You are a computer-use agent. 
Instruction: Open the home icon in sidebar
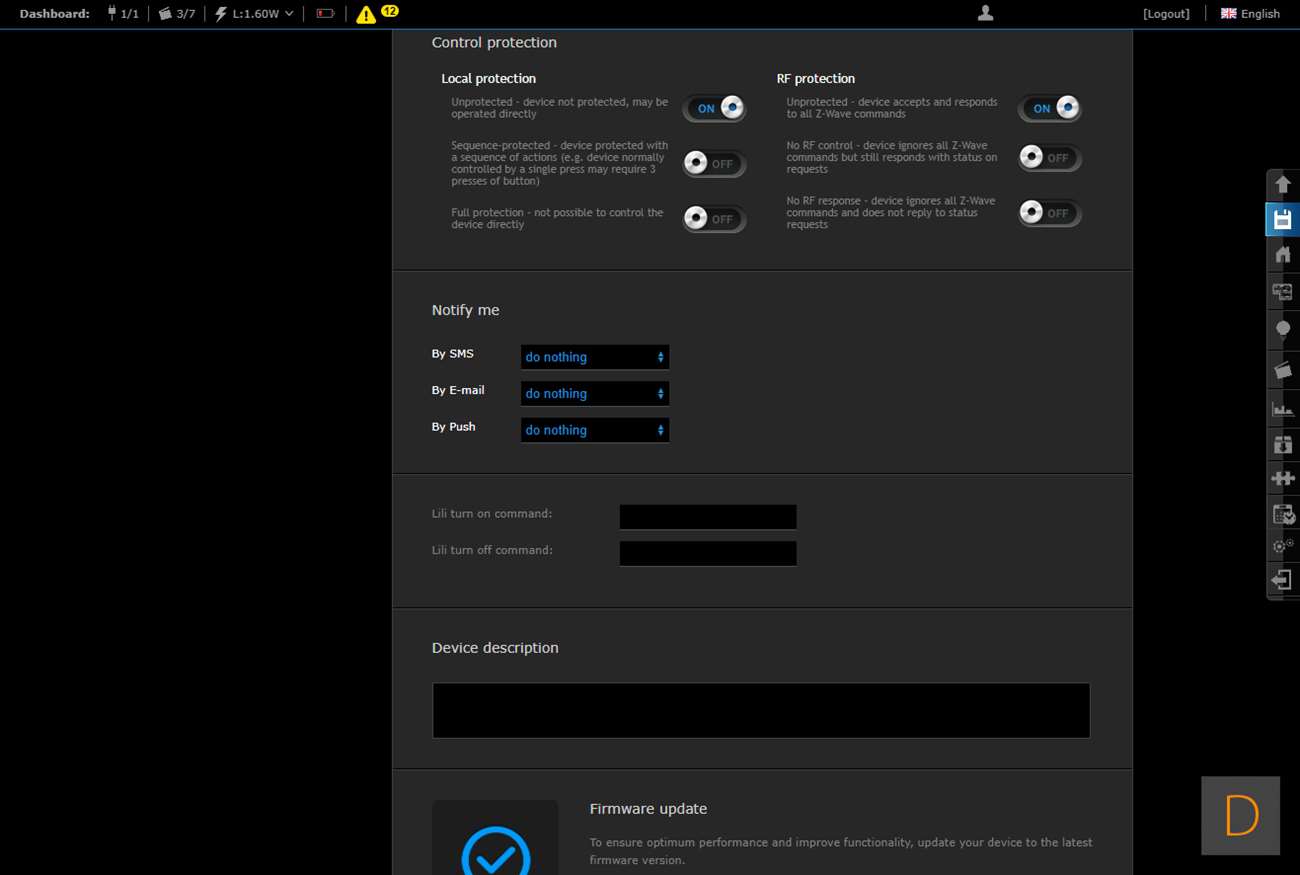(1282, 254)
